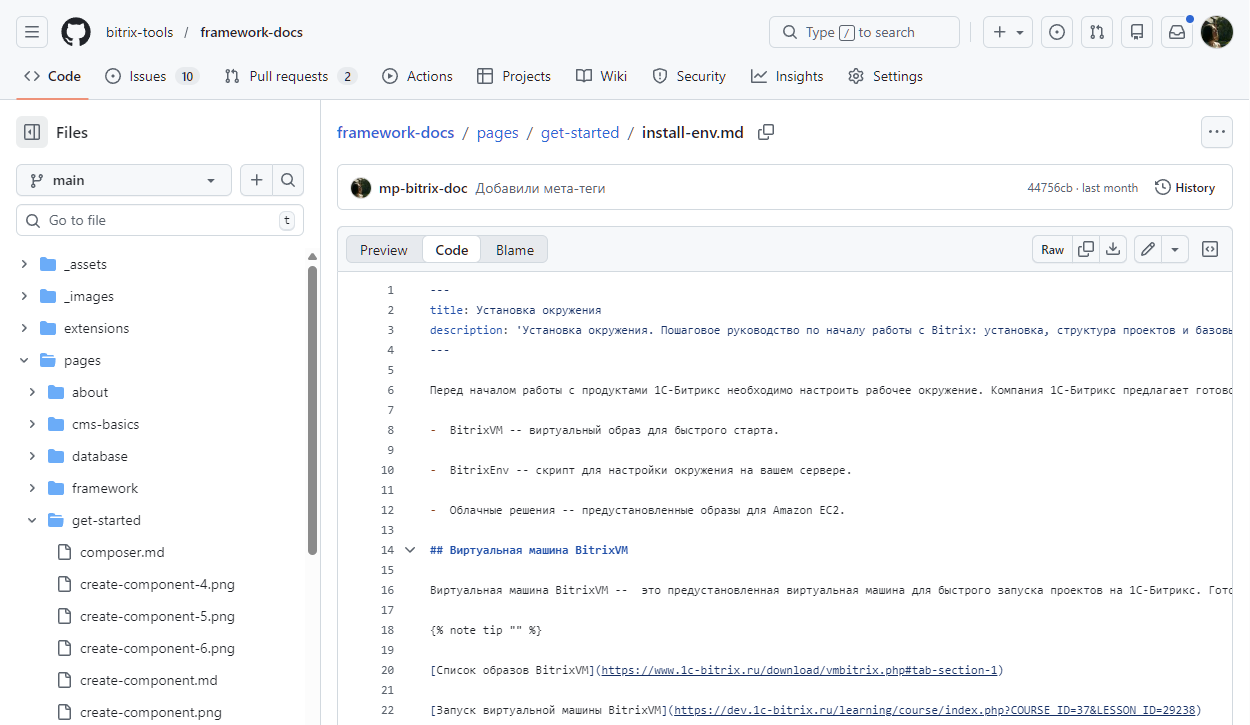Click the Raw button
The image size is (1250, 725).
click(1052, 250)
